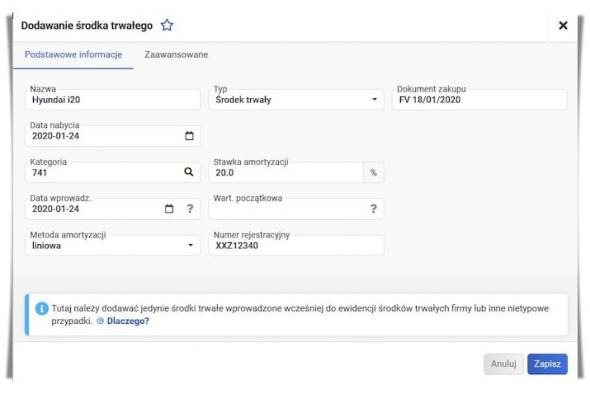Show help for Wart. początkowa question mark
Image resolution: width=590 pixels, height=394 pixels.
(x=373, y=208)
